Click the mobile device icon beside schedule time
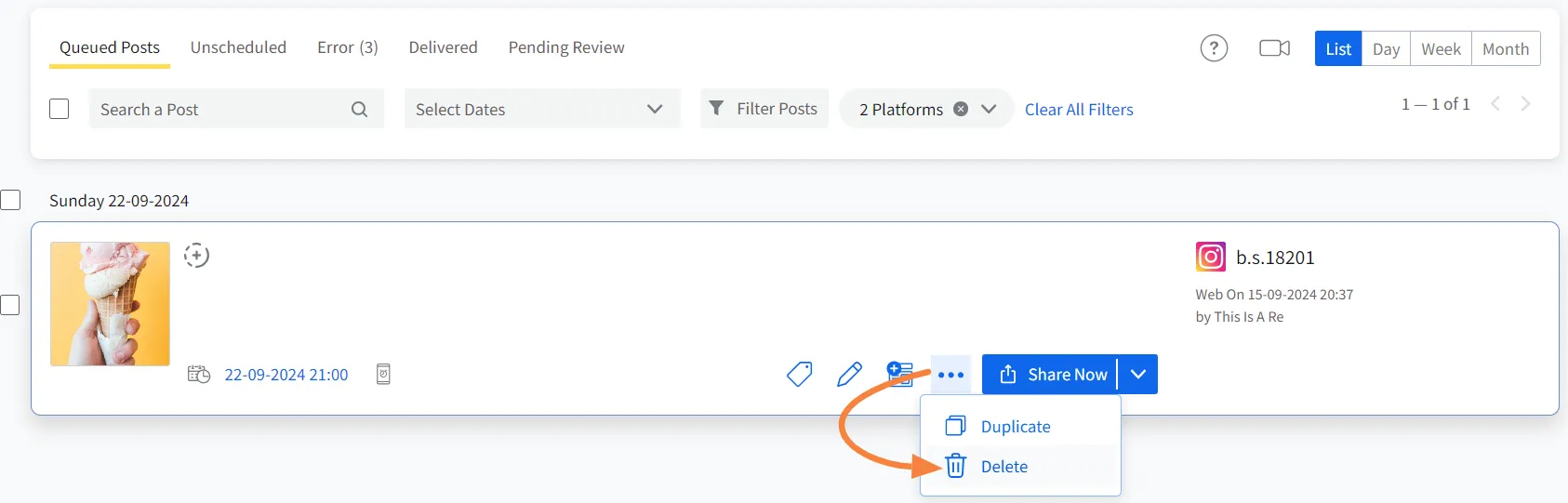 pos(383,375)
